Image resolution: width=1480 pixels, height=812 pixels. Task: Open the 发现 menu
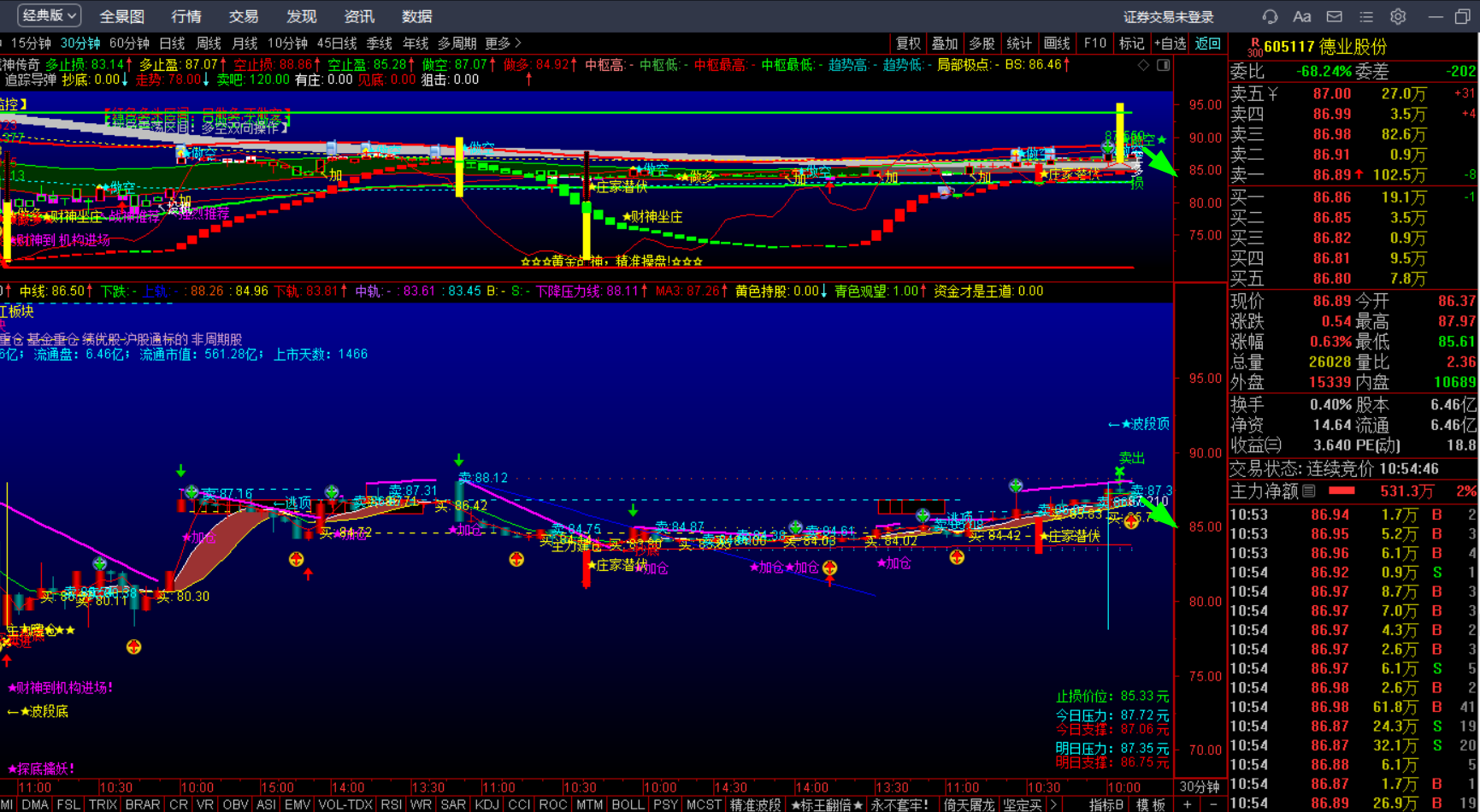click(301, 16)
